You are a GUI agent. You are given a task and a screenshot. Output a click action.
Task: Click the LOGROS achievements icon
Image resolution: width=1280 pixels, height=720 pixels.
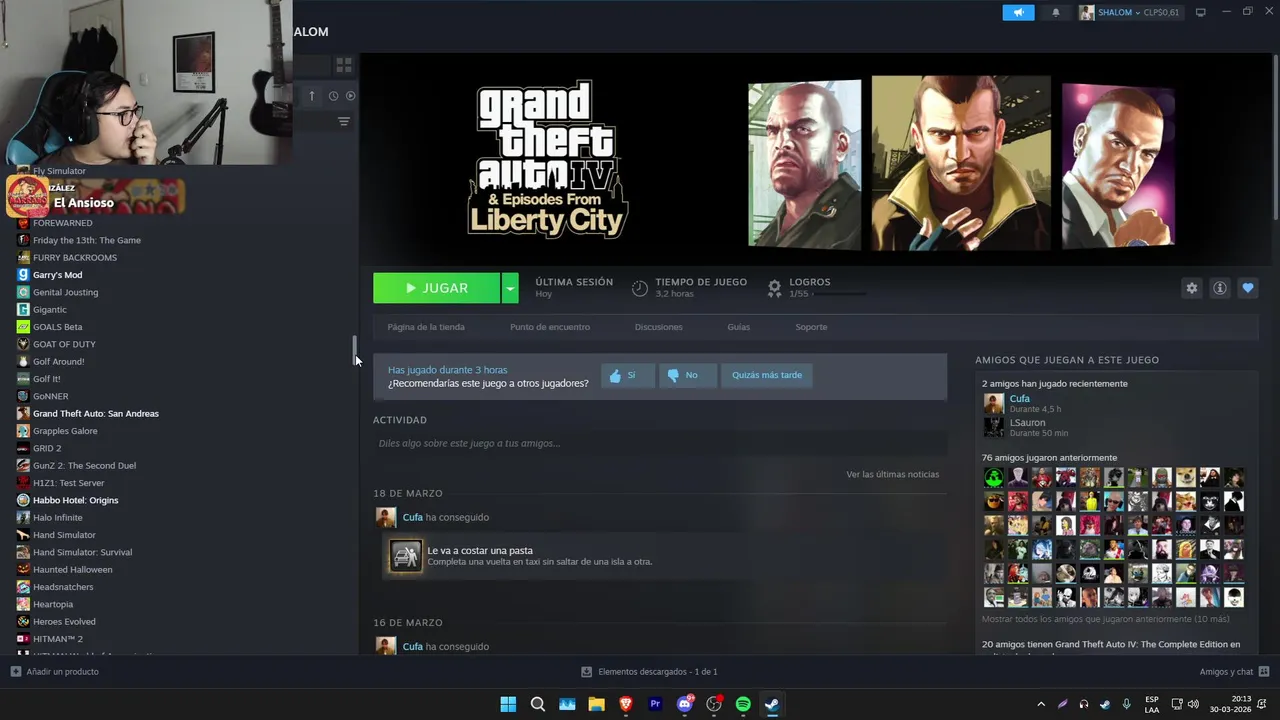pyautogui.click(x=774, y=288)
